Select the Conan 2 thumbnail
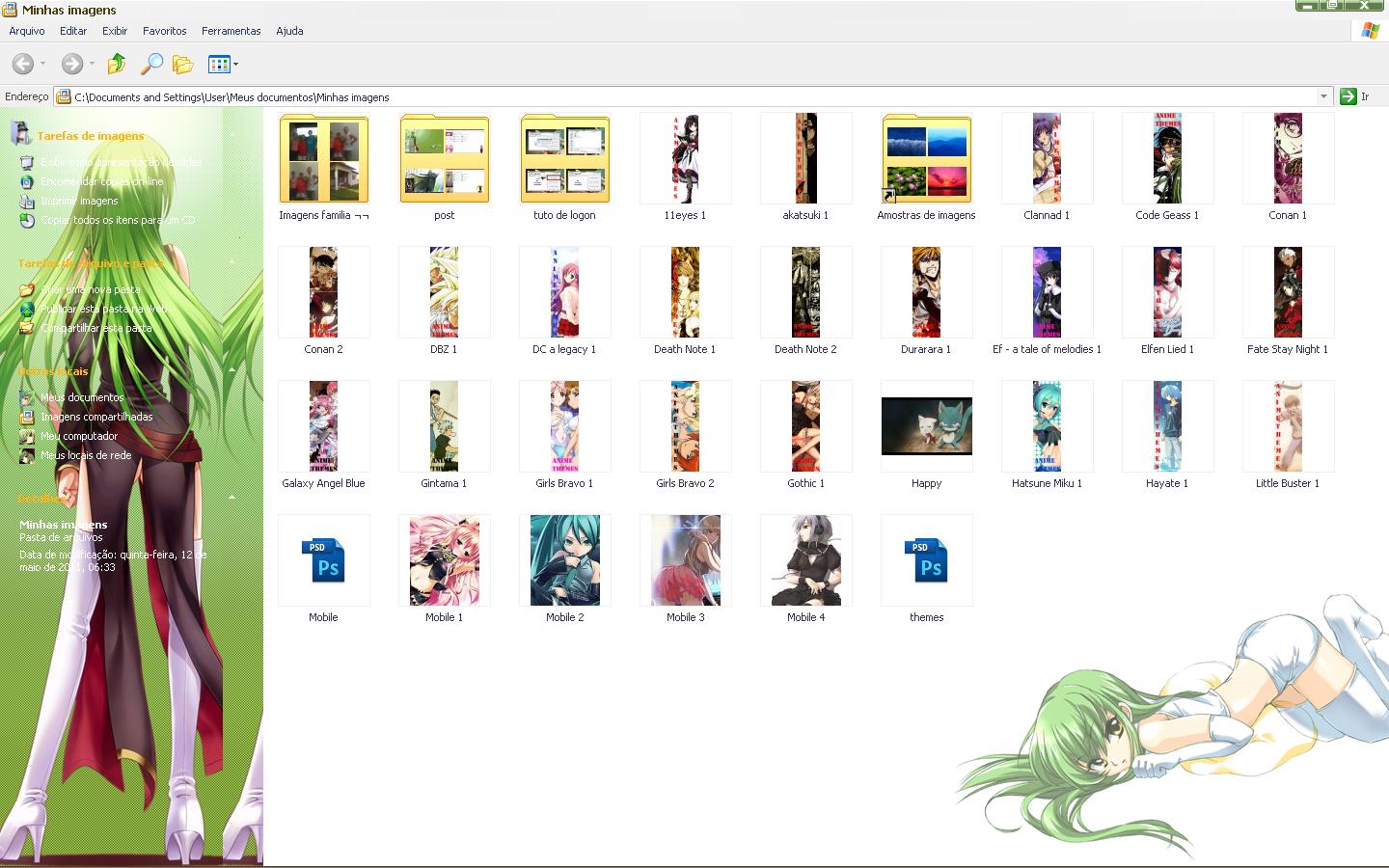The image size is (1389, 868). point(323,292)
